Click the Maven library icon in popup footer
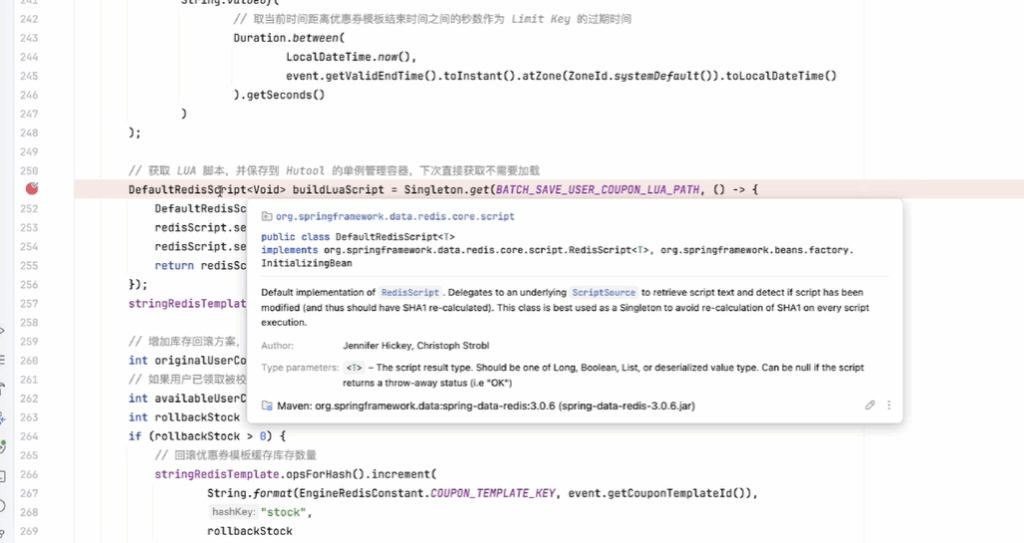This screenshot has width=1024, height=543. point(266,406)
